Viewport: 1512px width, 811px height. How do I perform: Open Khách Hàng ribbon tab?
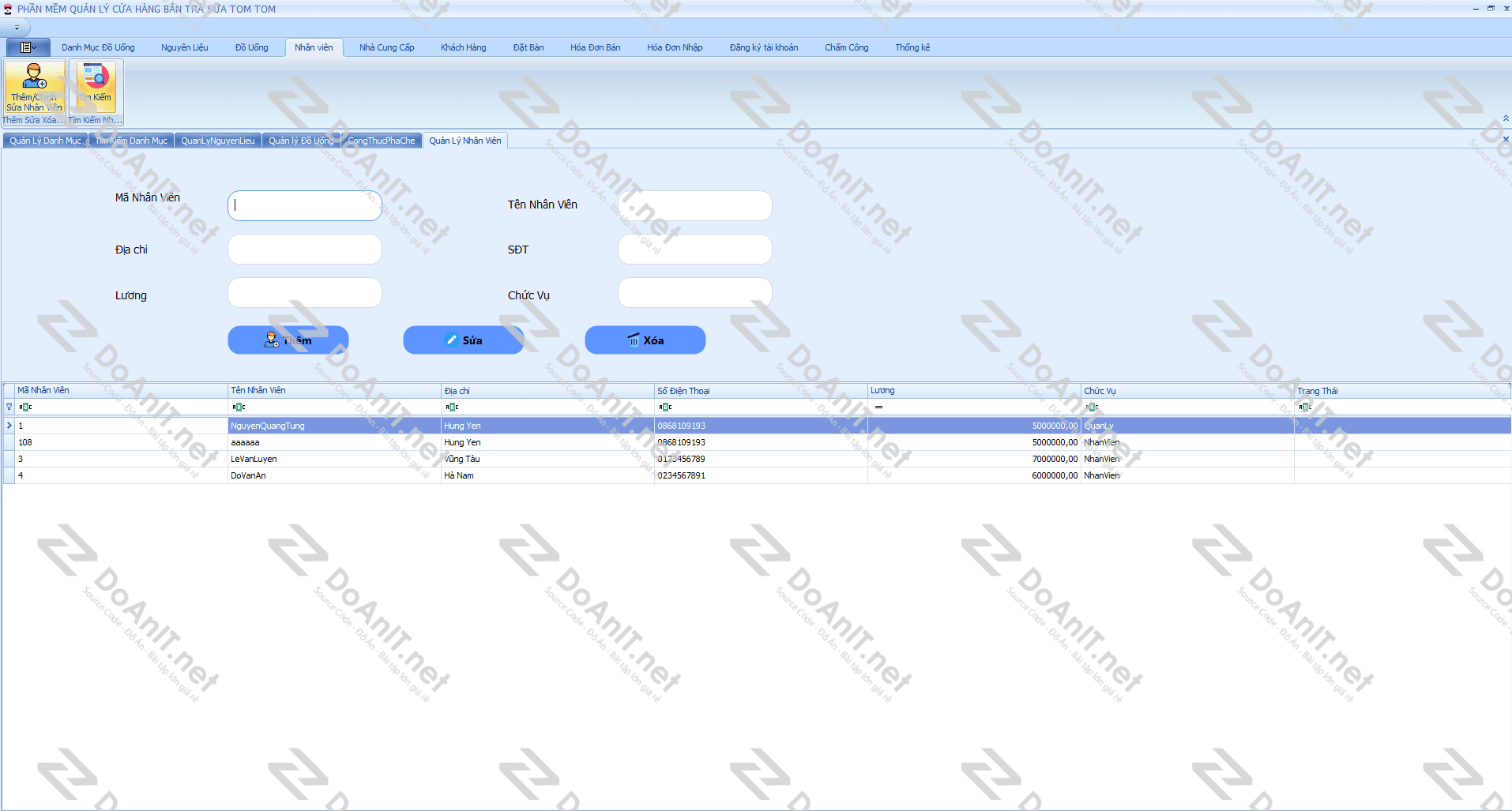[464, 47]
